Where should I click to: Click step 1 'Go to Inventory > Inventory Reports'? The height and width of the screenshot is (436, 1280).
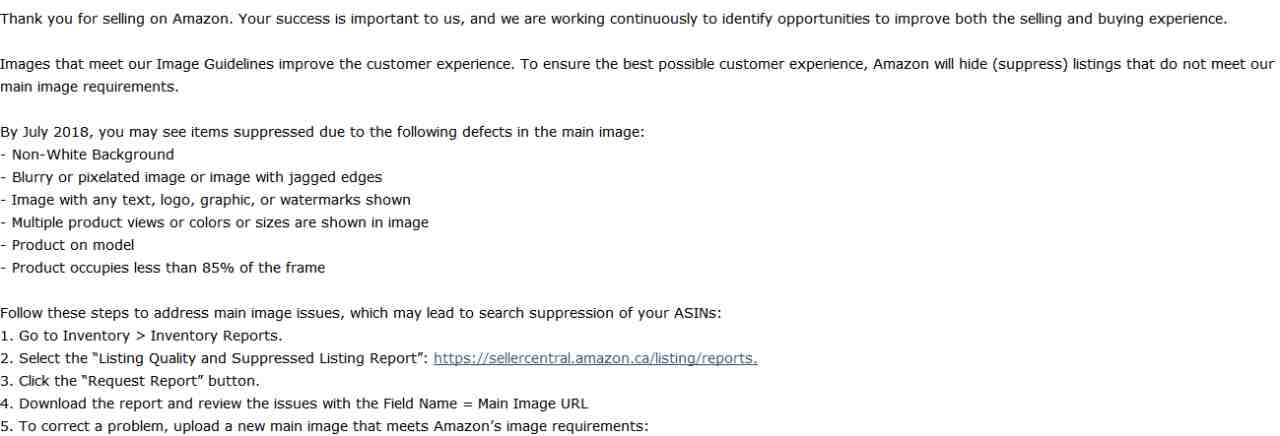(141, 336)
